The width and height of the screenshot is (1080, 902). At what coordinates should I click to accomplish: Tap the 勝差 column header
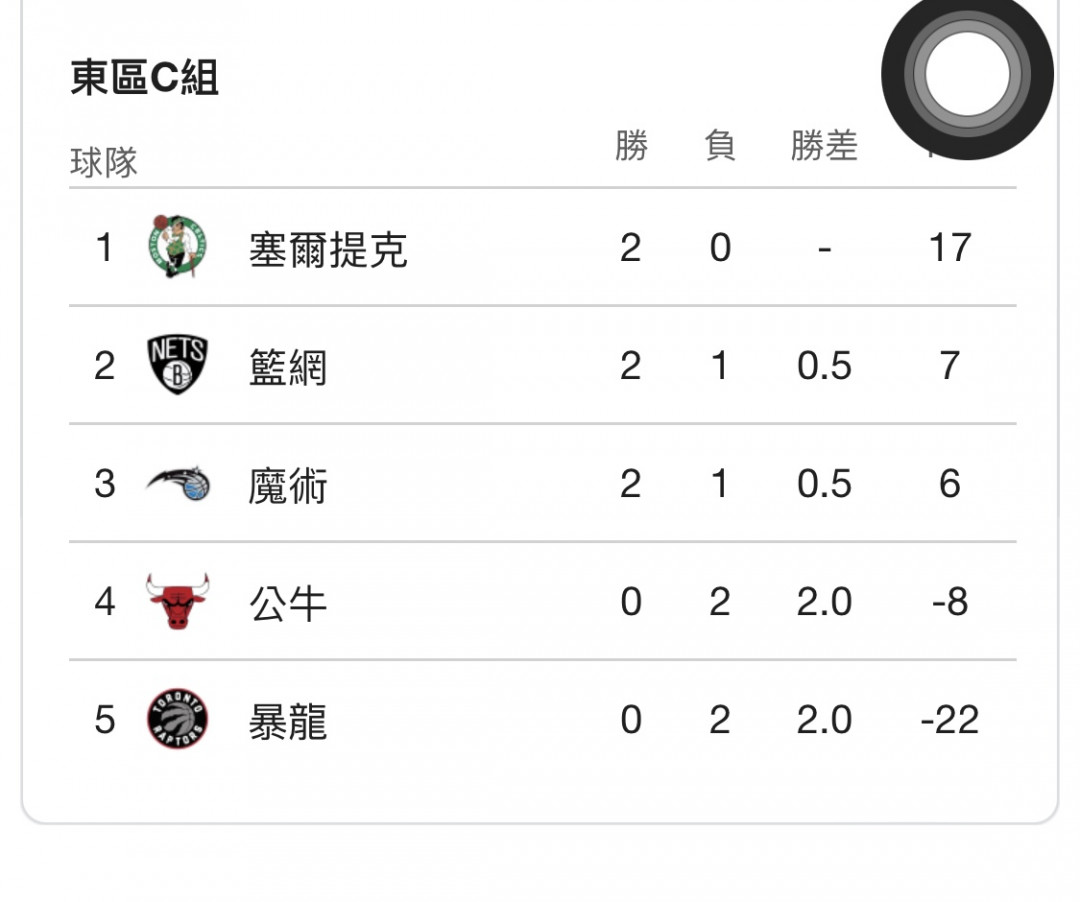click(x=824, y=145)
